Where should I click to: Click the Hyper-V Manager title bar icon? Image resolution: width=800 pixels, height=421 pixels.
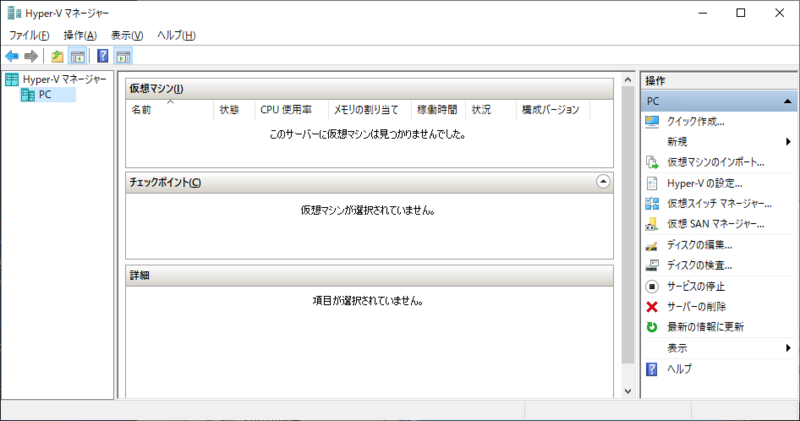coord(14,13)
